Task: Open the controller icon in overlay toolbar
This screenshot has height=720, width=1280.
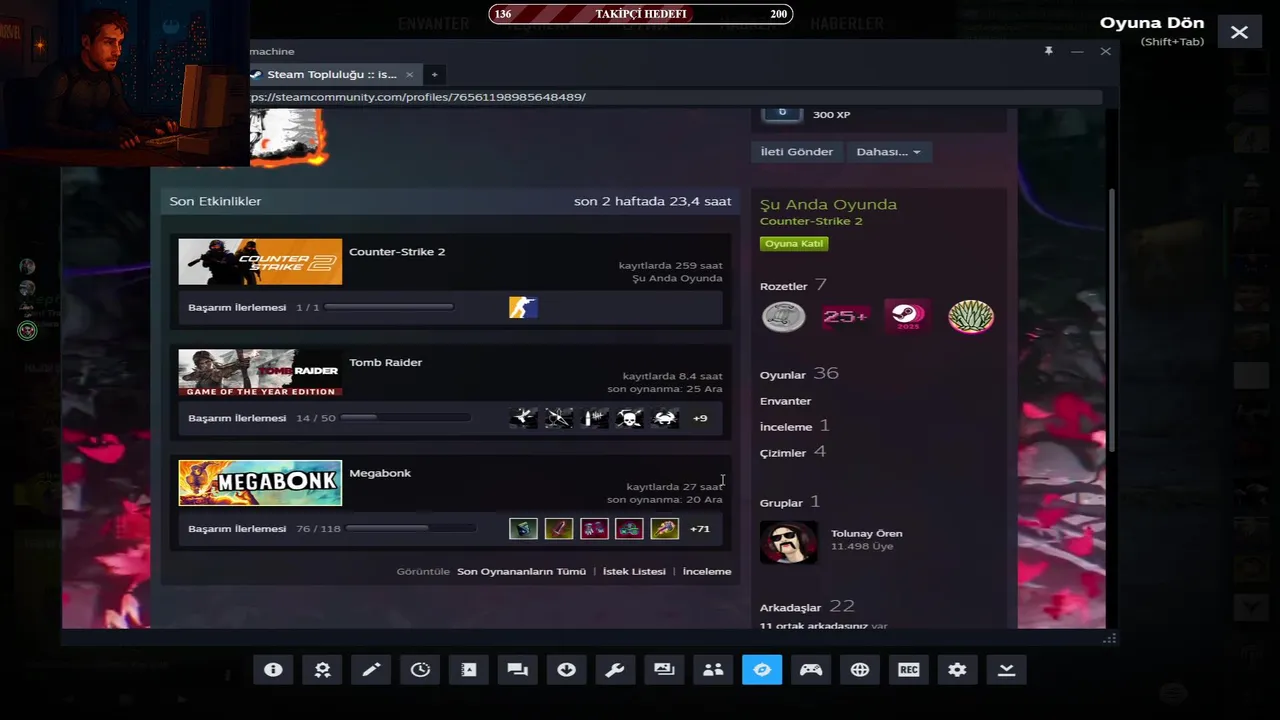Action: click(x=811, y=670)
